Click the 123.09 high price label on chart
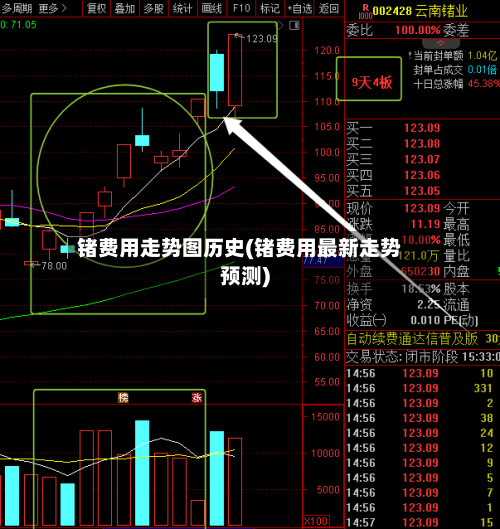Screen dimensions: 500x529 (262, 39)
